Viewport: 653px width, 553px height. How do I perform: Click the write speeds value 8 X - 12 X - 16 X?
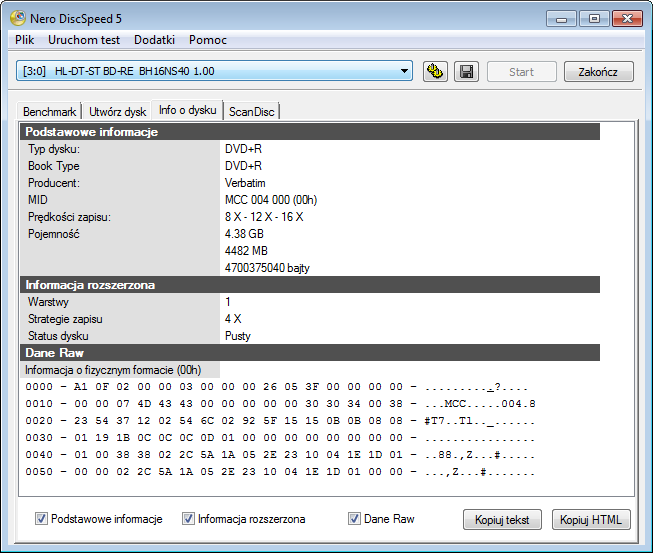264,217
